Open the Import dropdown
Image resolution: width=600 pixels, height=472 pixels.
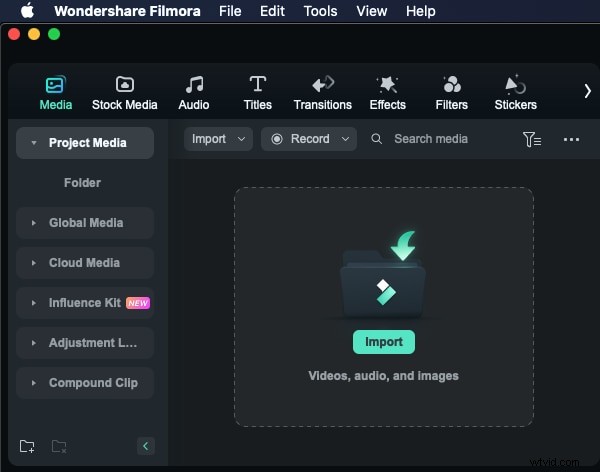pos(218,139)
